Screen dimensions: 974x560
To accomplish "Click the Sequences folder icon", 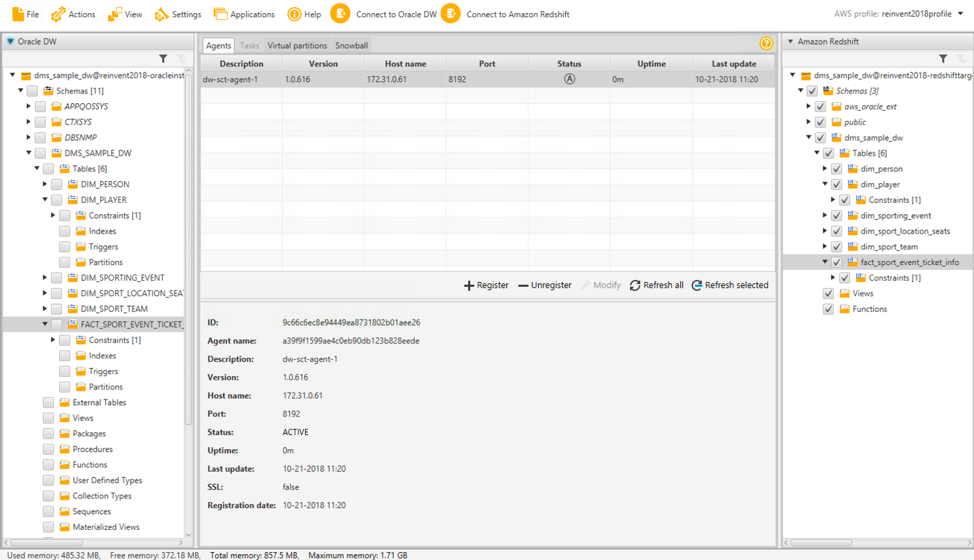I will pyautogui.click(x=64, y=511).
